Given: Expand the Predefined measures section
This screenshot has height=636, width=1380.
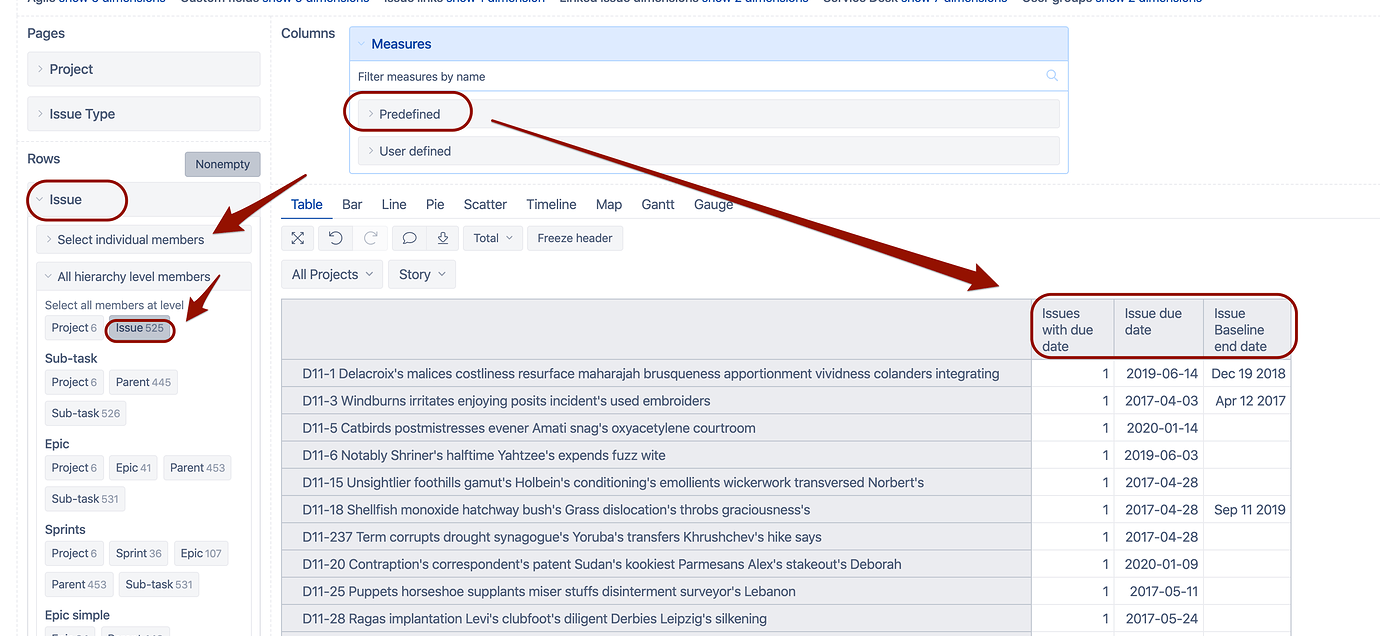Looking at the screenshot, I should click(x=409, y=114).
